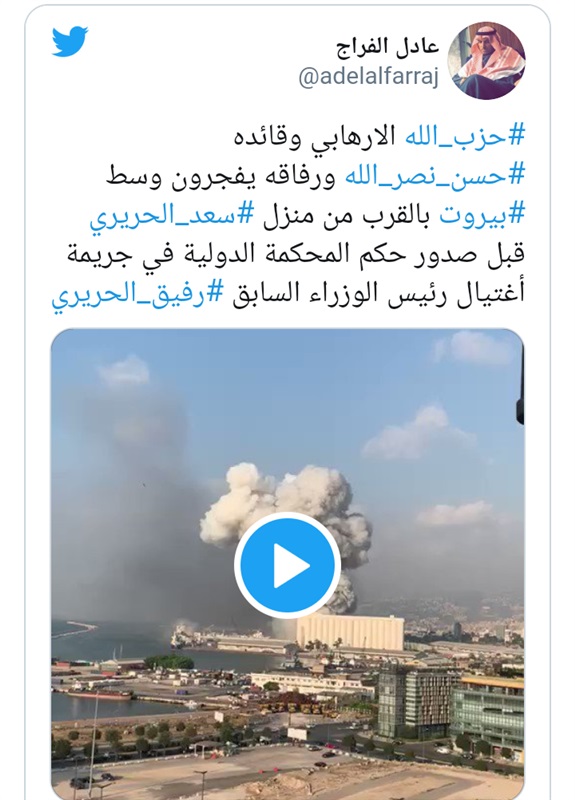Click the sky cloud in the video's upper right
Screen dimensions: 575x800
tap(474, 348)
